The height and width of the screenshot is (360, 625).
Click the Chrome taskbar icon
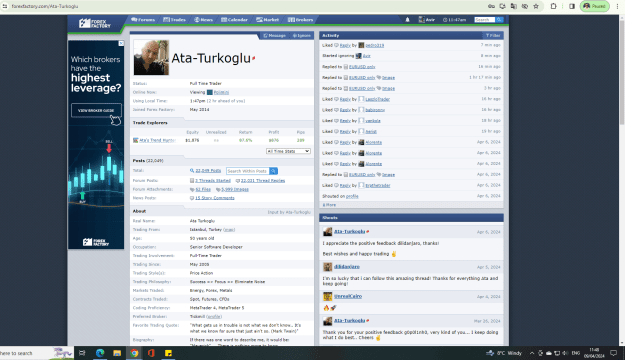[x=134, y=353]
